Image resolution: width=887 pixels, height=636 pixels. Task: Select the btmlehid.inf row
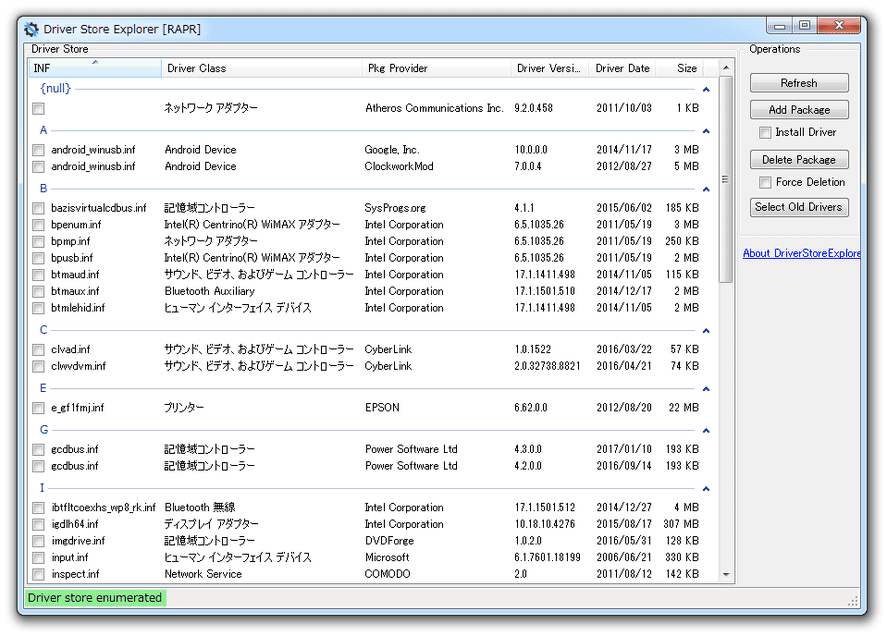click(367, 308)
